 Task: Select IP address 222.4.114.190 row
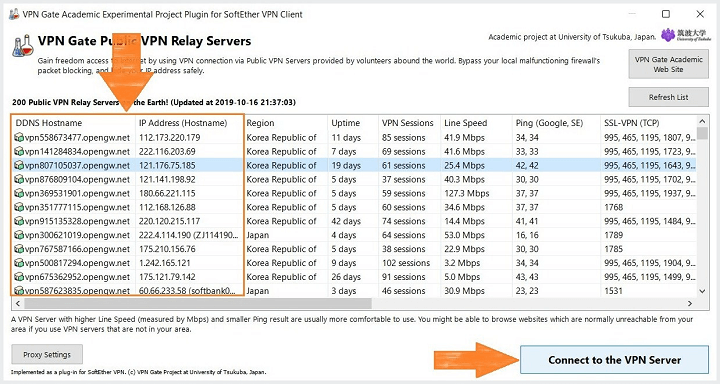pos(189,235)
